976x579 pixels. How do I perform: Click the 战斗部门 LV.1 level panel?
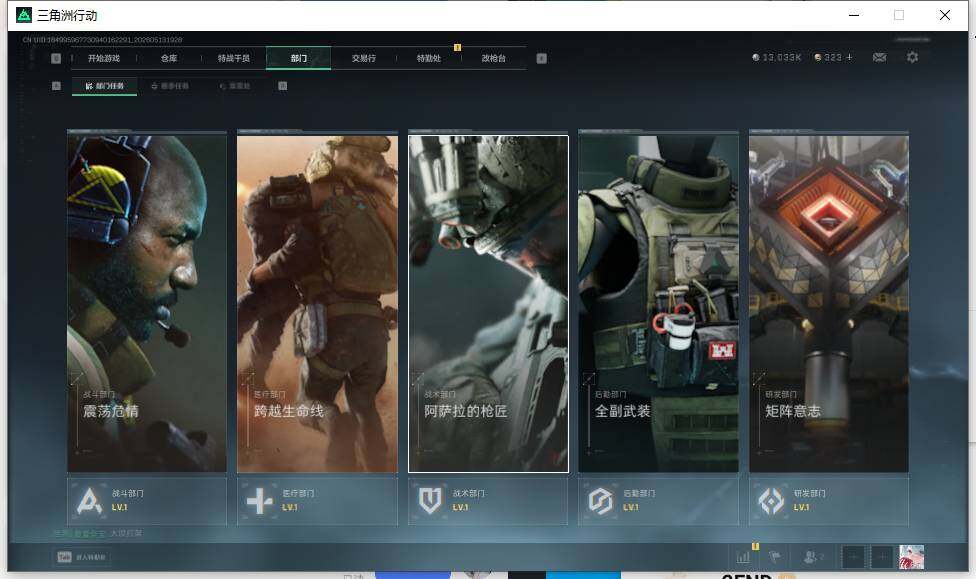pos(147,501)
